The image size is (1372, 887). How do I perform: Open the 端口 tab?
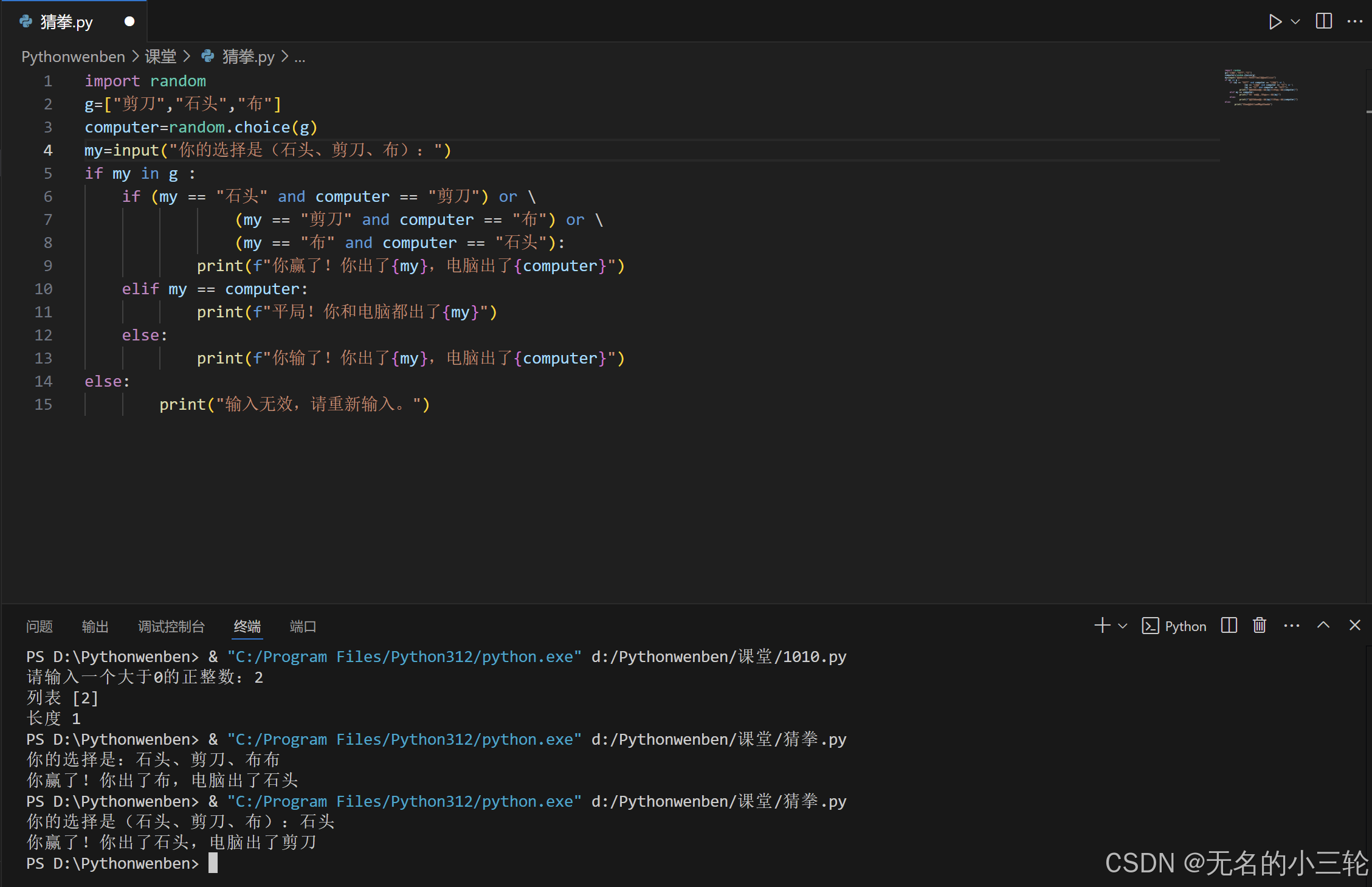[x=303, y=627]
